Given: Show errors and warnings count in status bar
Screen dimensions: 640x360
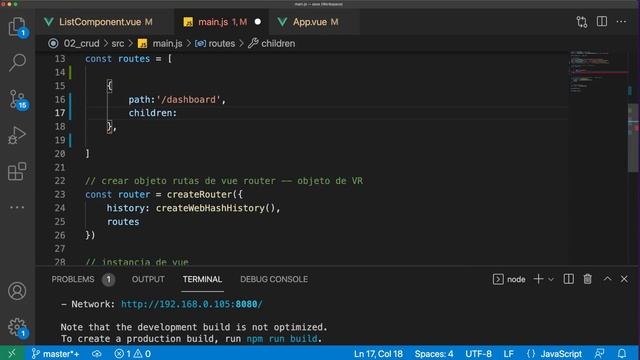Looking at the screenshot, I should 132,353.
